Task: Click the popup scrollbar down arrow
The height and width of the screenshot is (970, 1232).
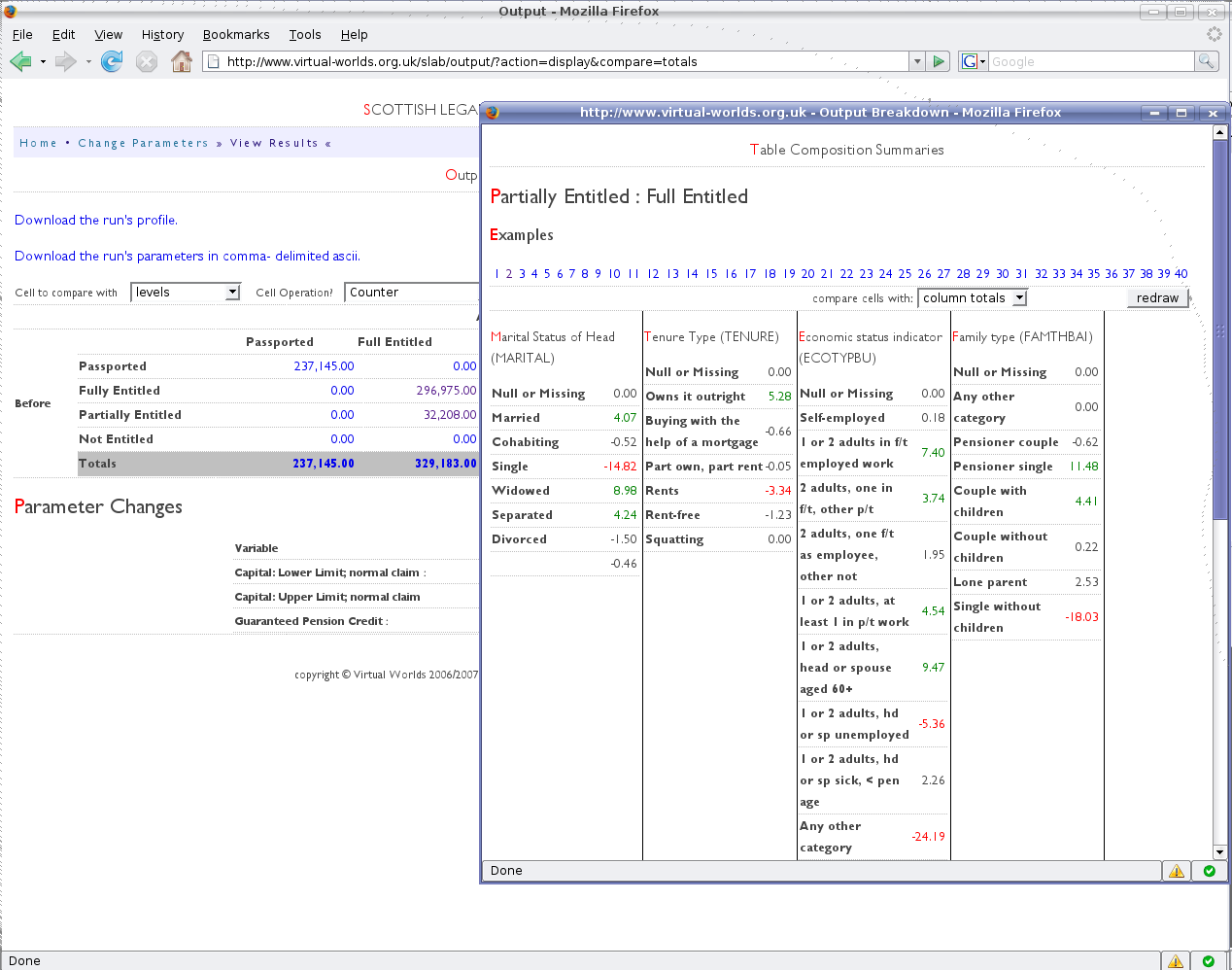Action: [1219, 851]
